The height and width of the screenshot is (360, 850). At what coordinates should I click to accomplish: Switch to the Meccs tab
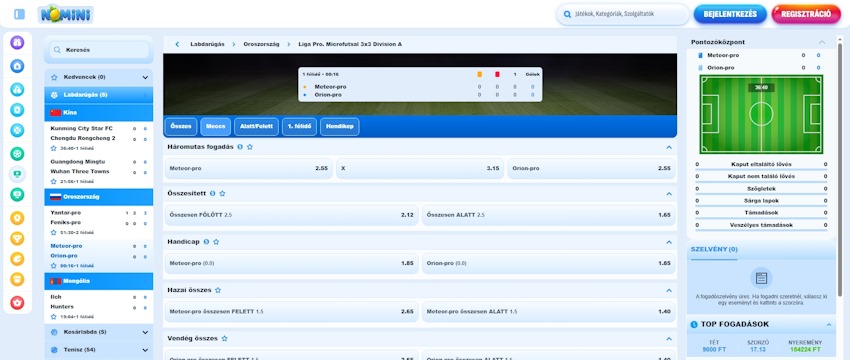click(216, 126)
